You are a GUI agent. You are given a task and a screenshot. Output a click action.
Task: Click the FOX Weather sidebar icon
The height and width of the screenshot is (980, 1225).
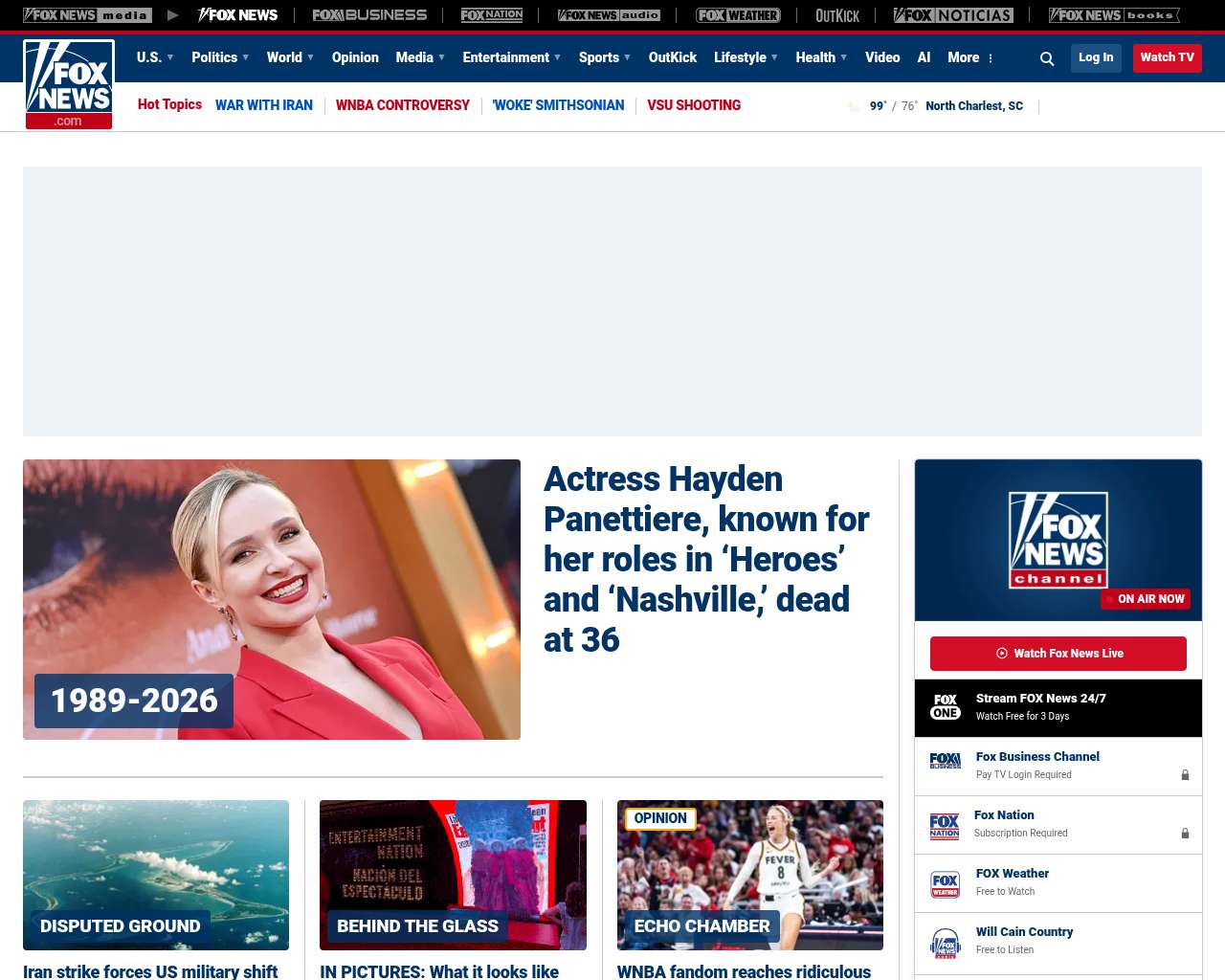click(946, 883)
